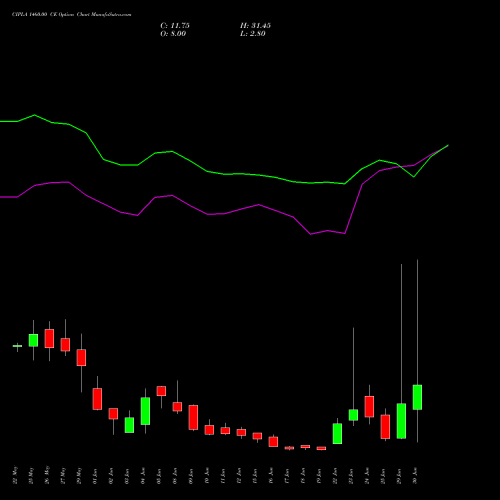
Task: Click the green candle for 22 Jun
Action: click(x=337, y=434)
